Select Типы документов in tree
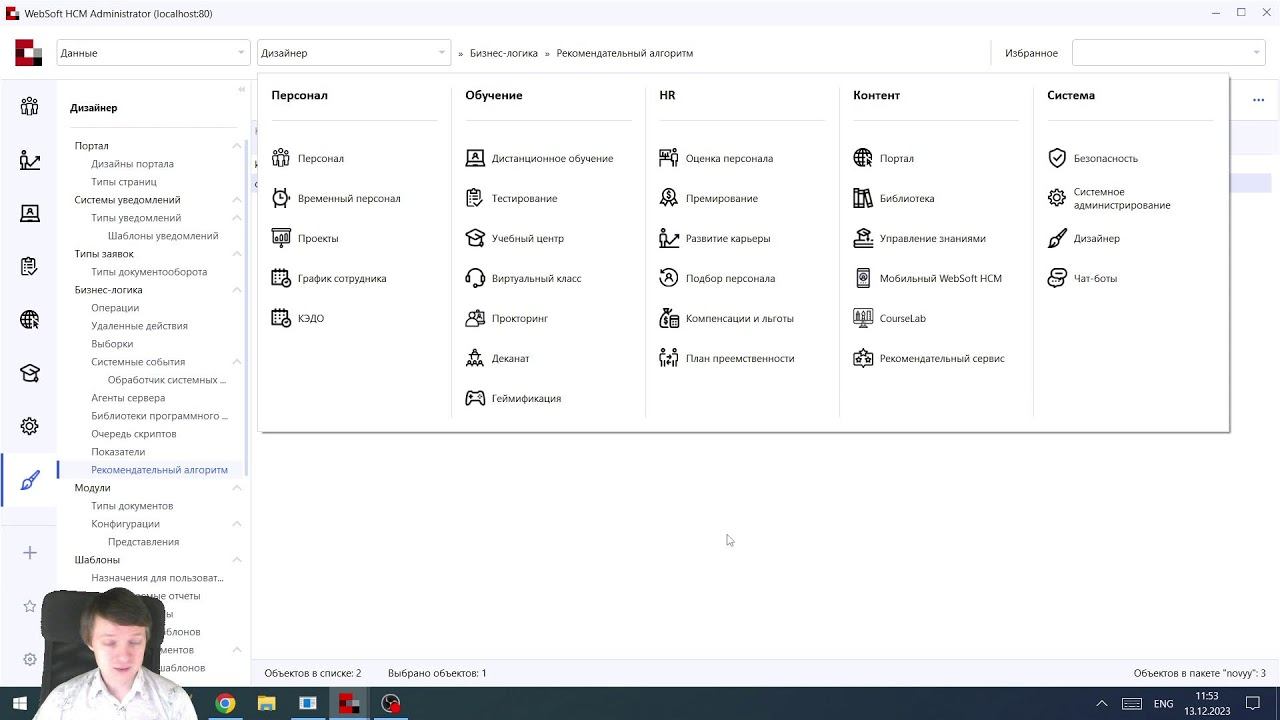This screenshot has width=1280, height=720. click(132, 506)
